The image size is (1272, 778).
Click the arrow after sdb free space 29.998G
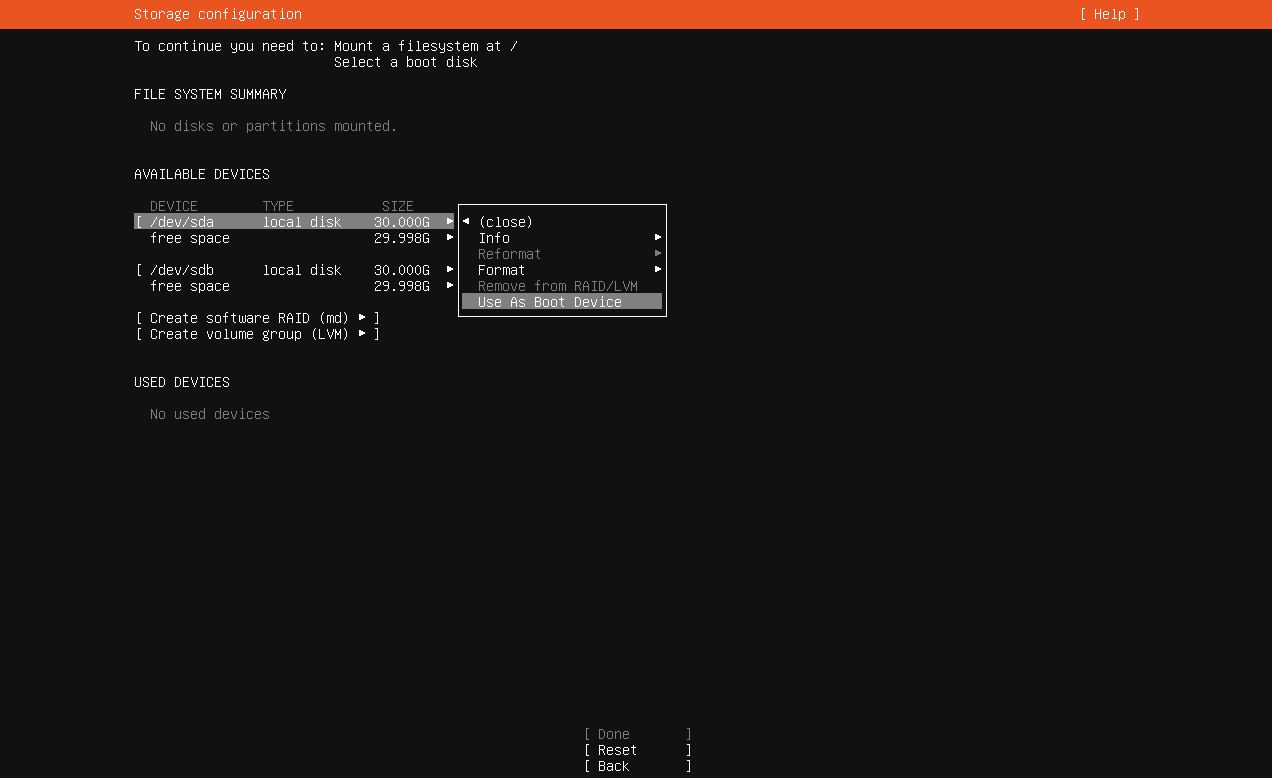pos(450,286)
